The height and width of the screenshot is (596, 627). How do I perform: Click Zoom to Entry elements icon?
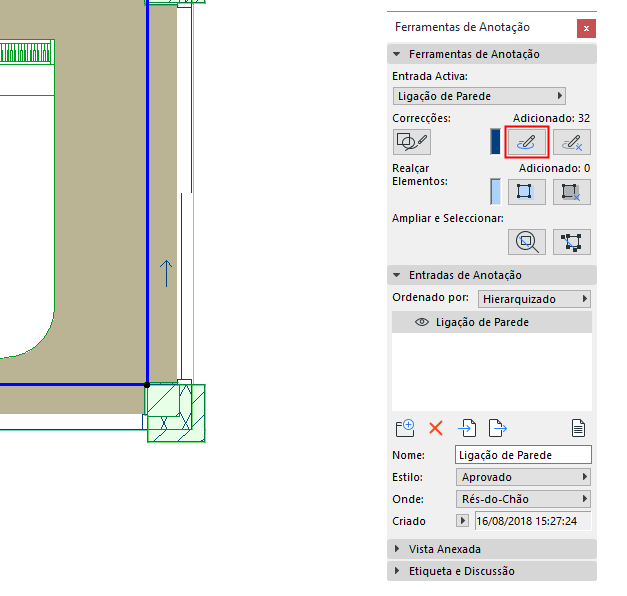(527, 242)
